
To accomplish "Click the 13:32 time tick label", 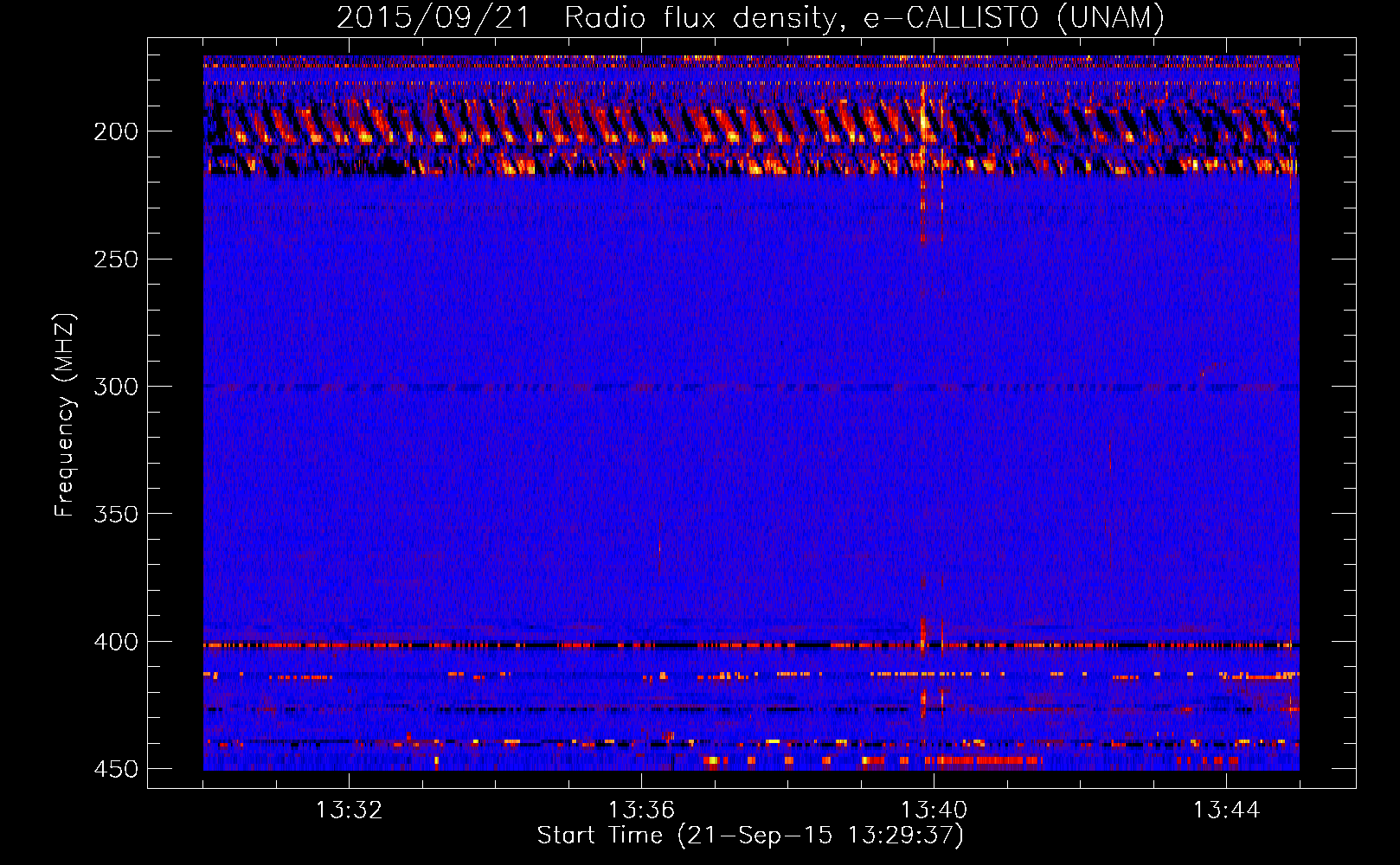I will click(x=349, y=811).
